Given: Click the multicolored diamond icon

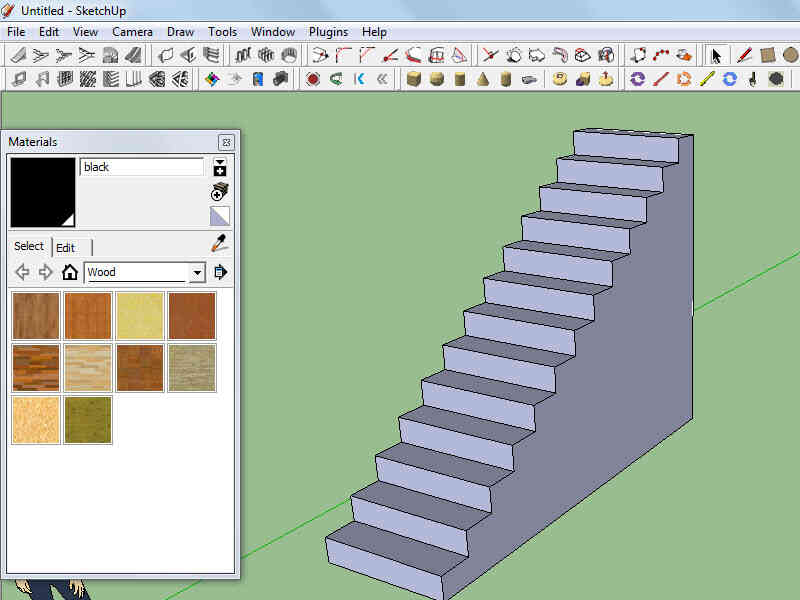Looking at the screenshot, I should coord(212,79).
